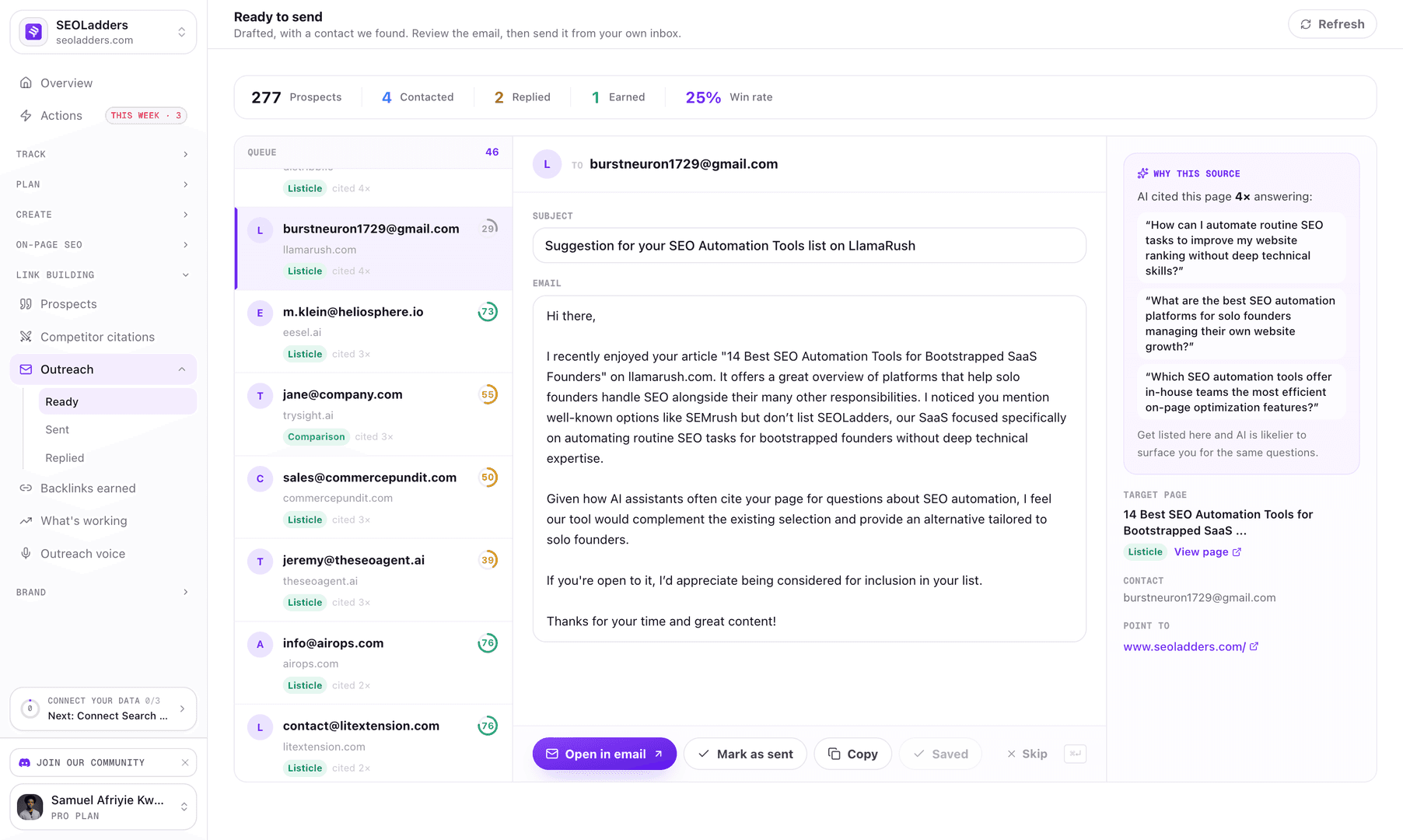Click the SEOLadders logo icon

pos(33,32)
